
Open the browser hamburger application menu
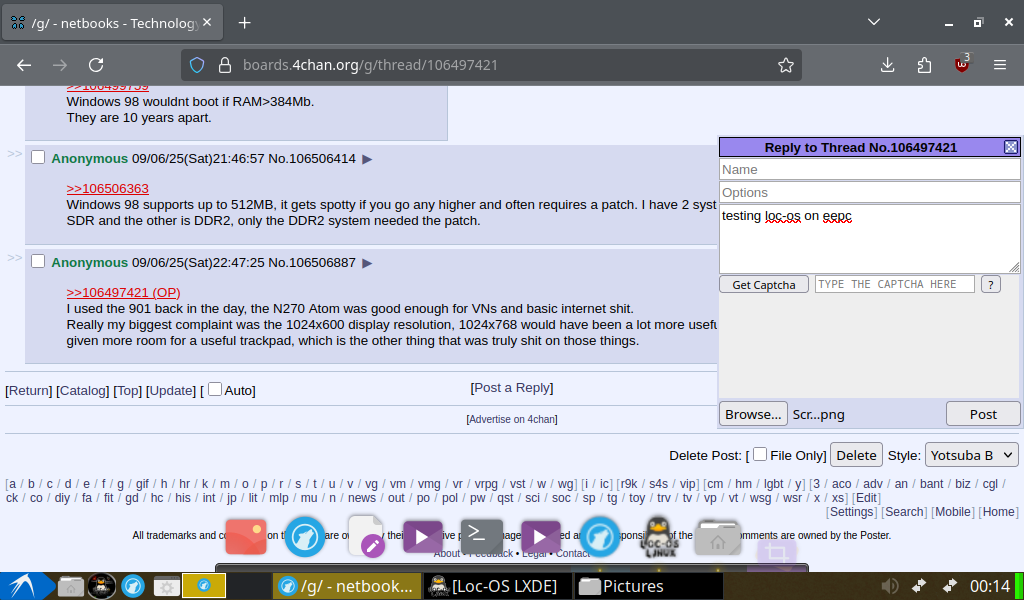(999, 65)
